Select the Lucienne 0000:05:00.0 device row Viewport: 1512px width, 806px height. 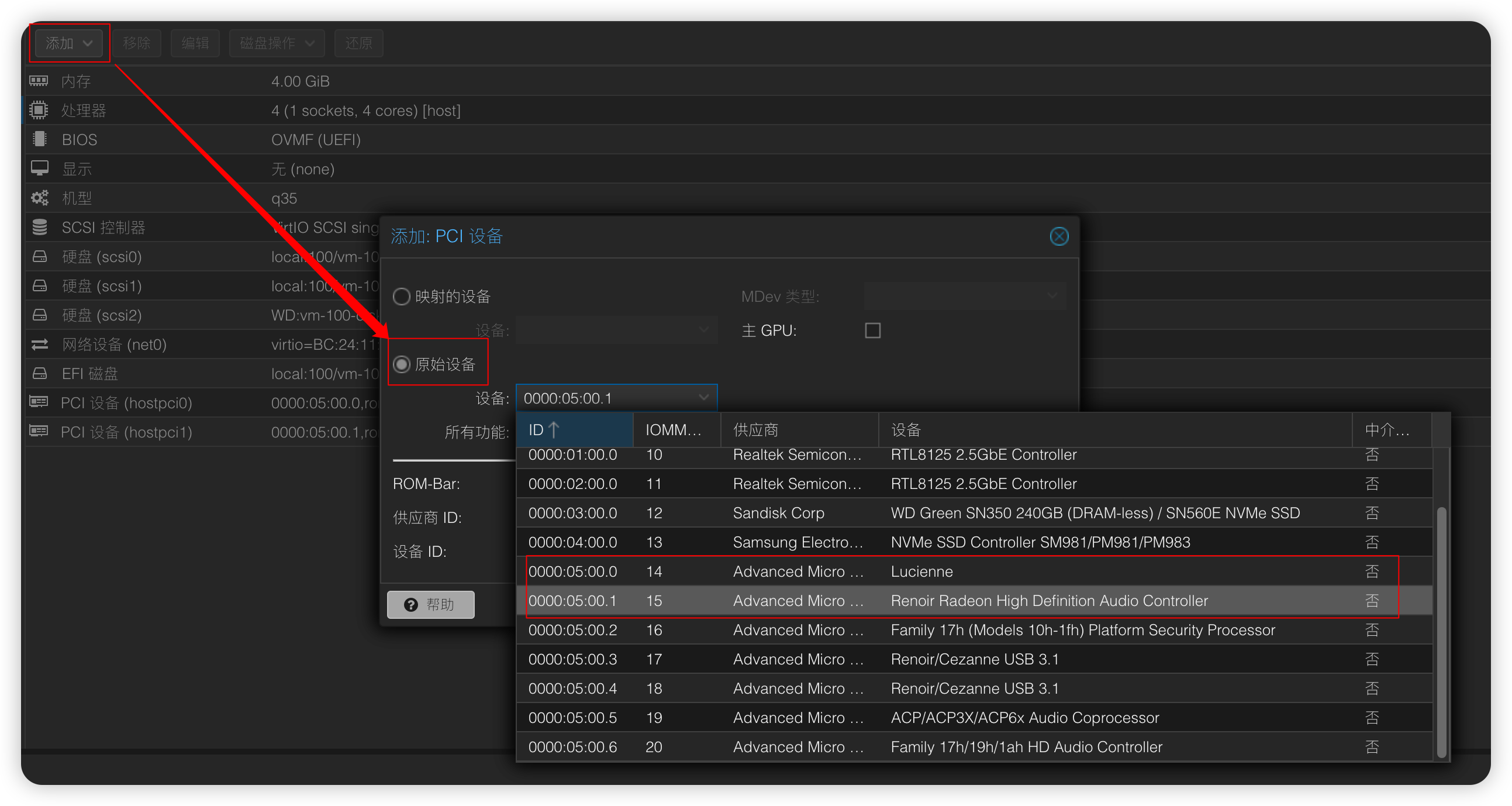pos(974,571)
